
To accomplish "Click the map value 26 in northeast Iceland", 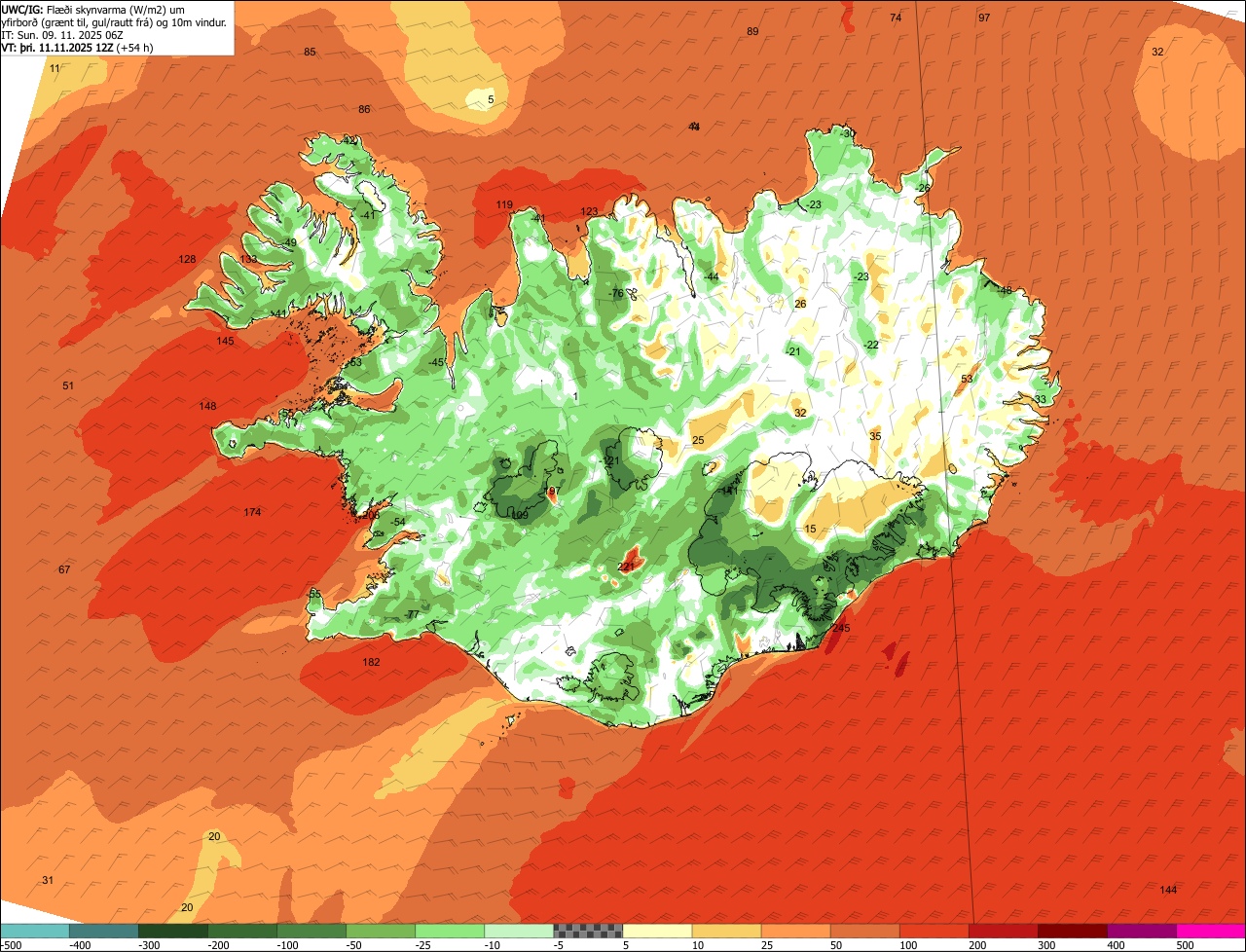I will pyautogui.click(x=800, y=304).
